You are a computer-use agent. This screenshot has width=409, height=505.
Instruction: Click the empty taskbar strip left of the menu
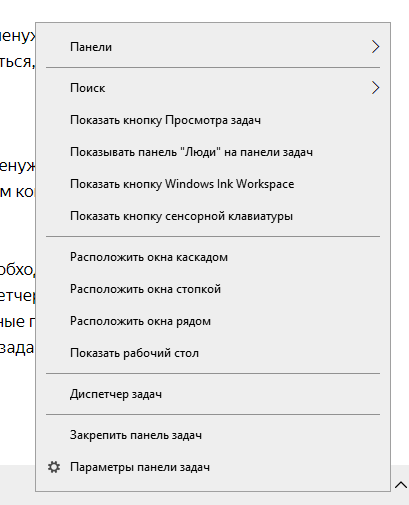(17, 484)
